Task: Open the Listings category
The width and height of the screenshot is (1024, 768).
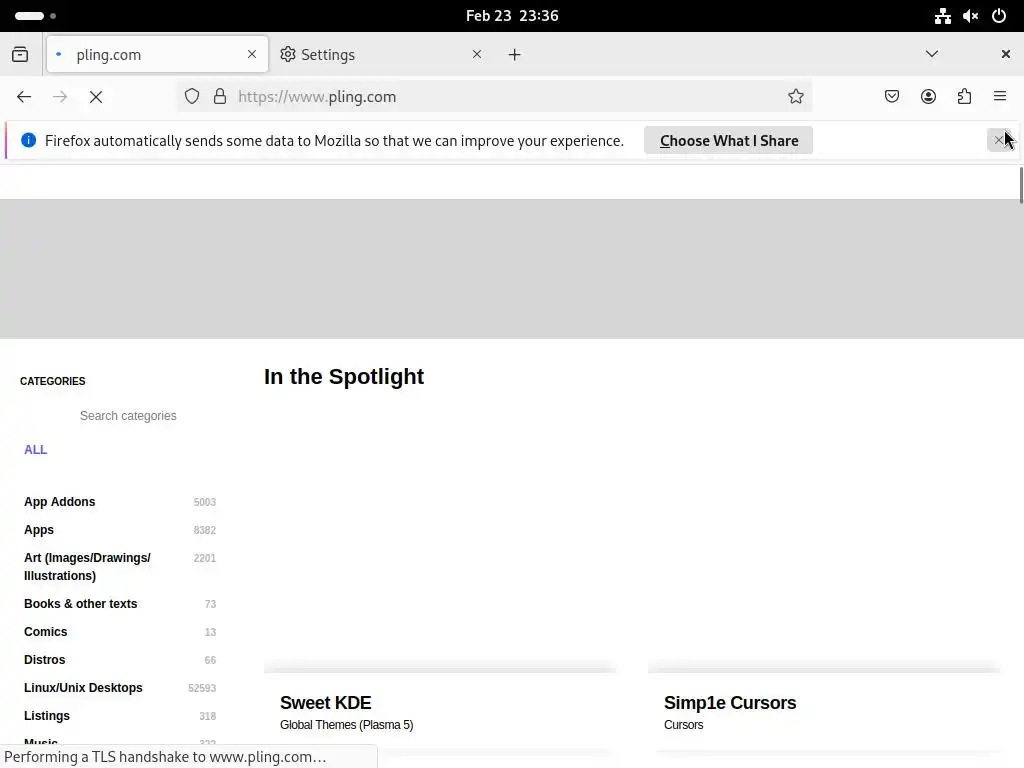Action: click(46, 716)
